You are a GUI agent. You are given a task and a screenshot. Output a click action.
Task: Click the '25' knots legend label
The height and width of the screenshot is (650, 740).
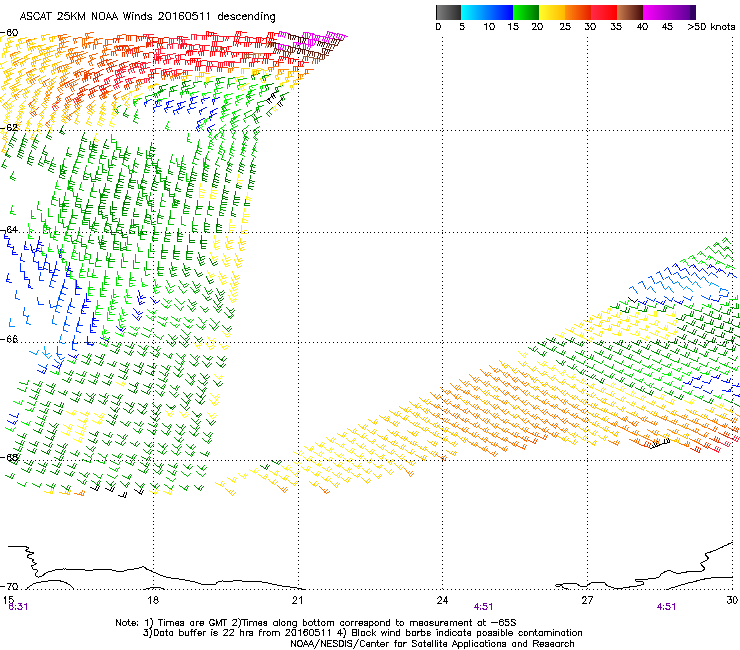click(565, 27)
